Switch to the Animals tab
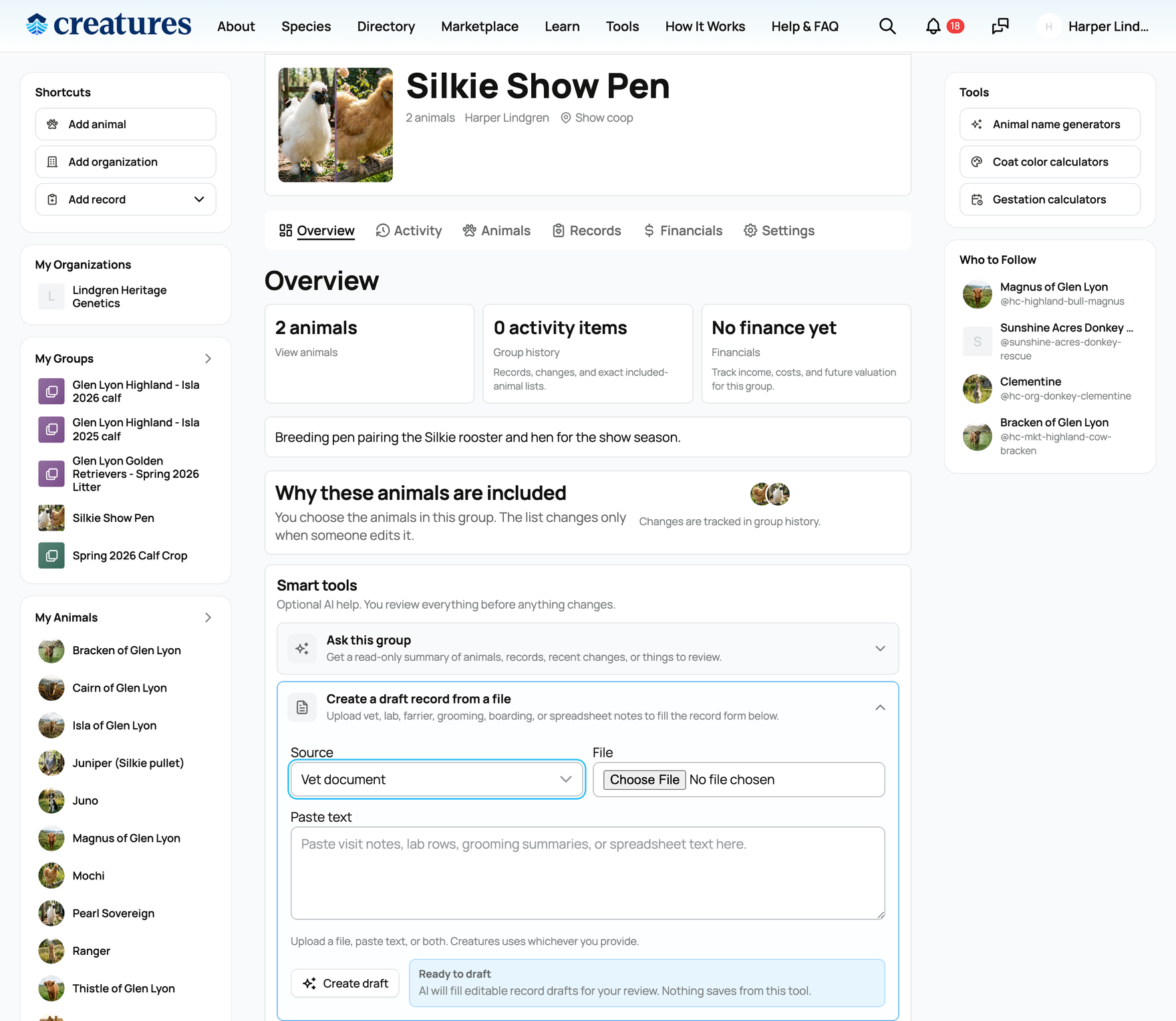The image size is (1176, 1021). pos(496,231)
